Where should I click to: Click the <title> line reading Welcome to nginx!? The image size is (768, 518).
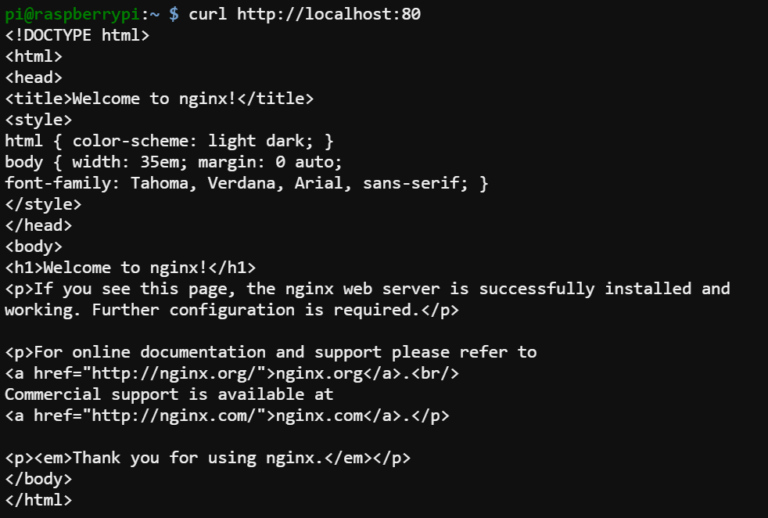160,98
